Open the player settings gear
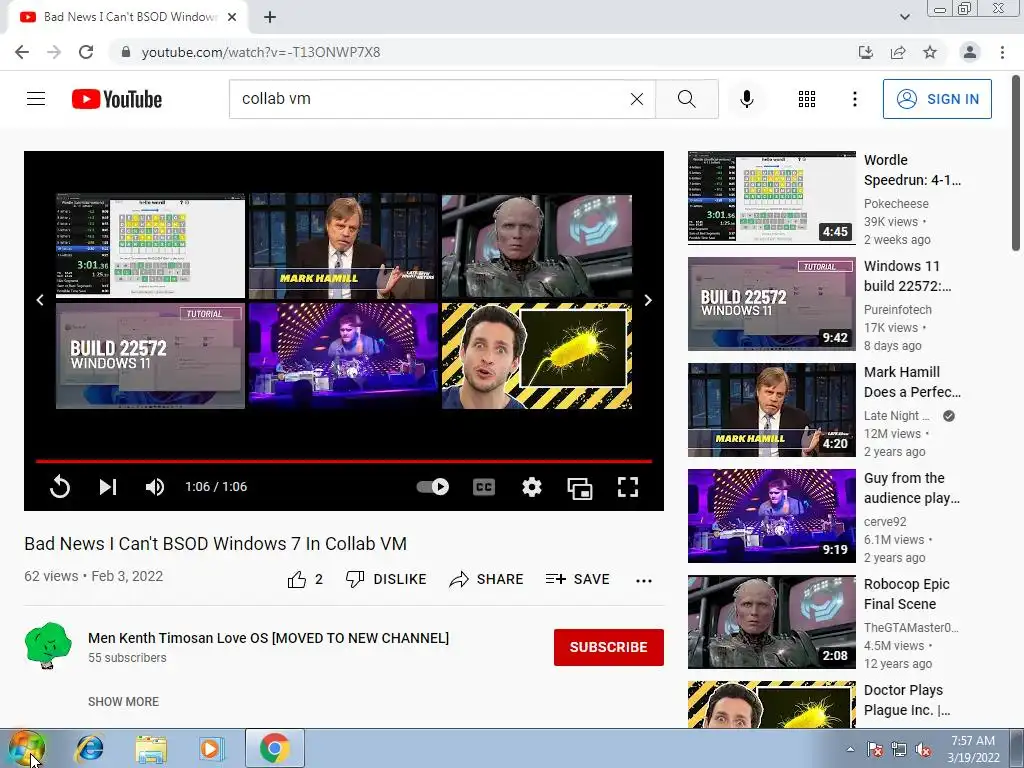The image size is (1024, 768). coord(532,487)
